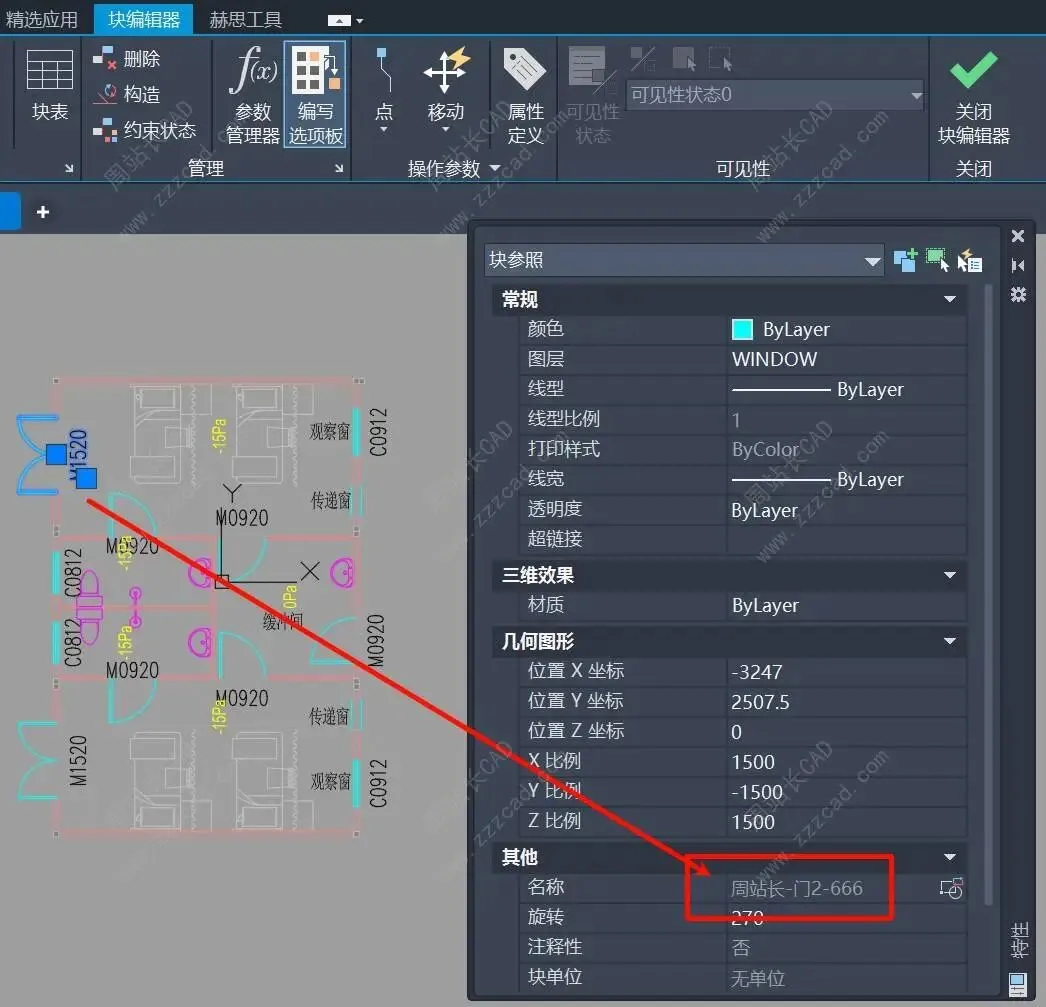
Task: Open properties palette settings gear
Action: click(x=1018, y=294)
